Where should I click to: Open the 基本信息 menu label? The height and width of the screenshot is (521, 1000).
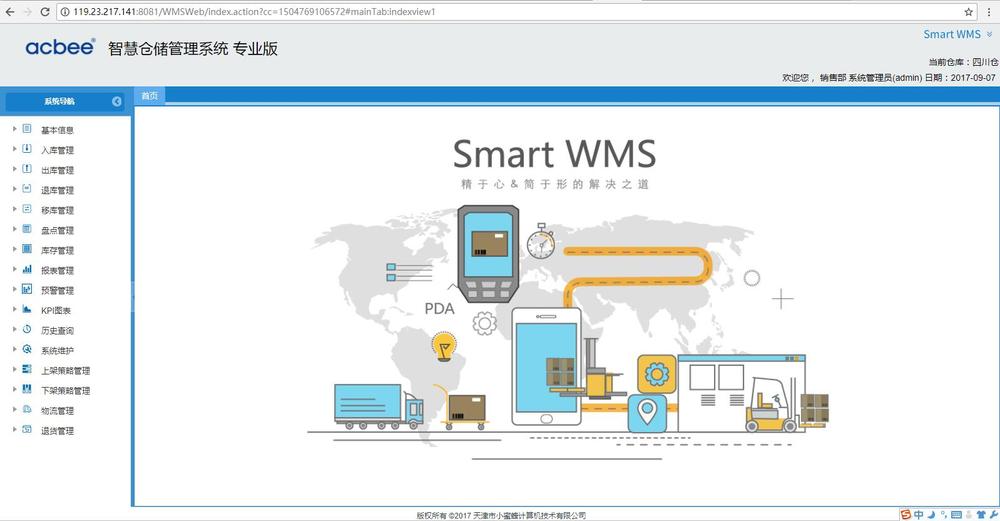click(x=57, y=130)
